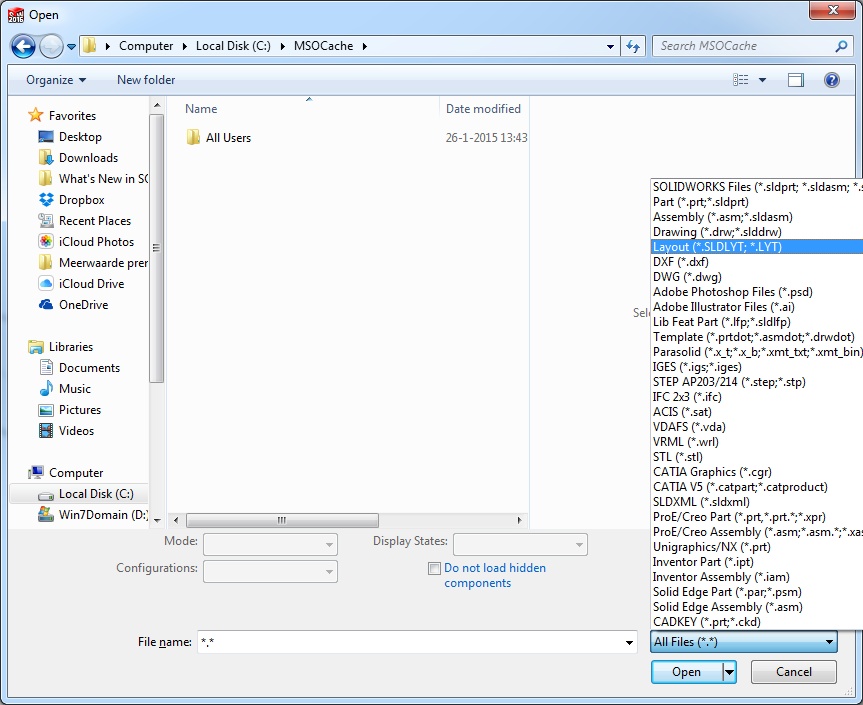Open the Videos library
This screenshot has height=705, width=863.
pyautogui.click(x=67, y=430)
